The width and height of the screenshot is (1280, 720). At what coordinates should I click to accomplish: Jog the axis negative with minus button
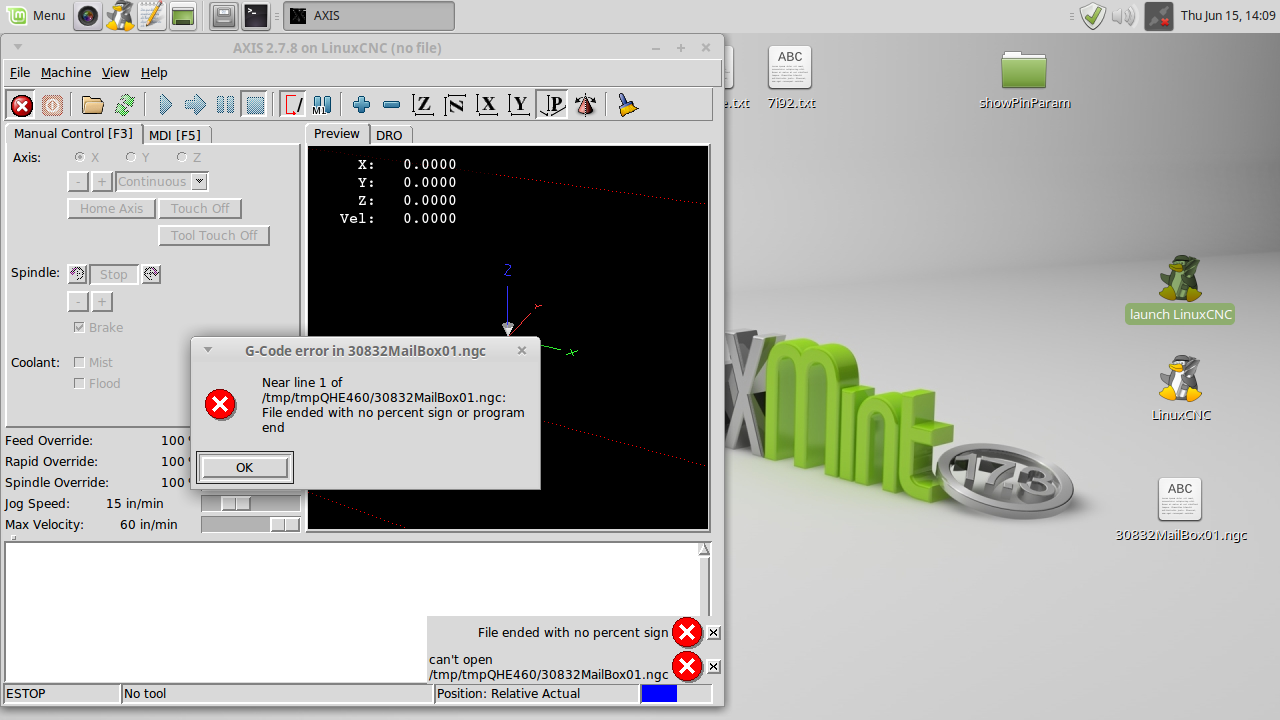(x=78, y=181)
